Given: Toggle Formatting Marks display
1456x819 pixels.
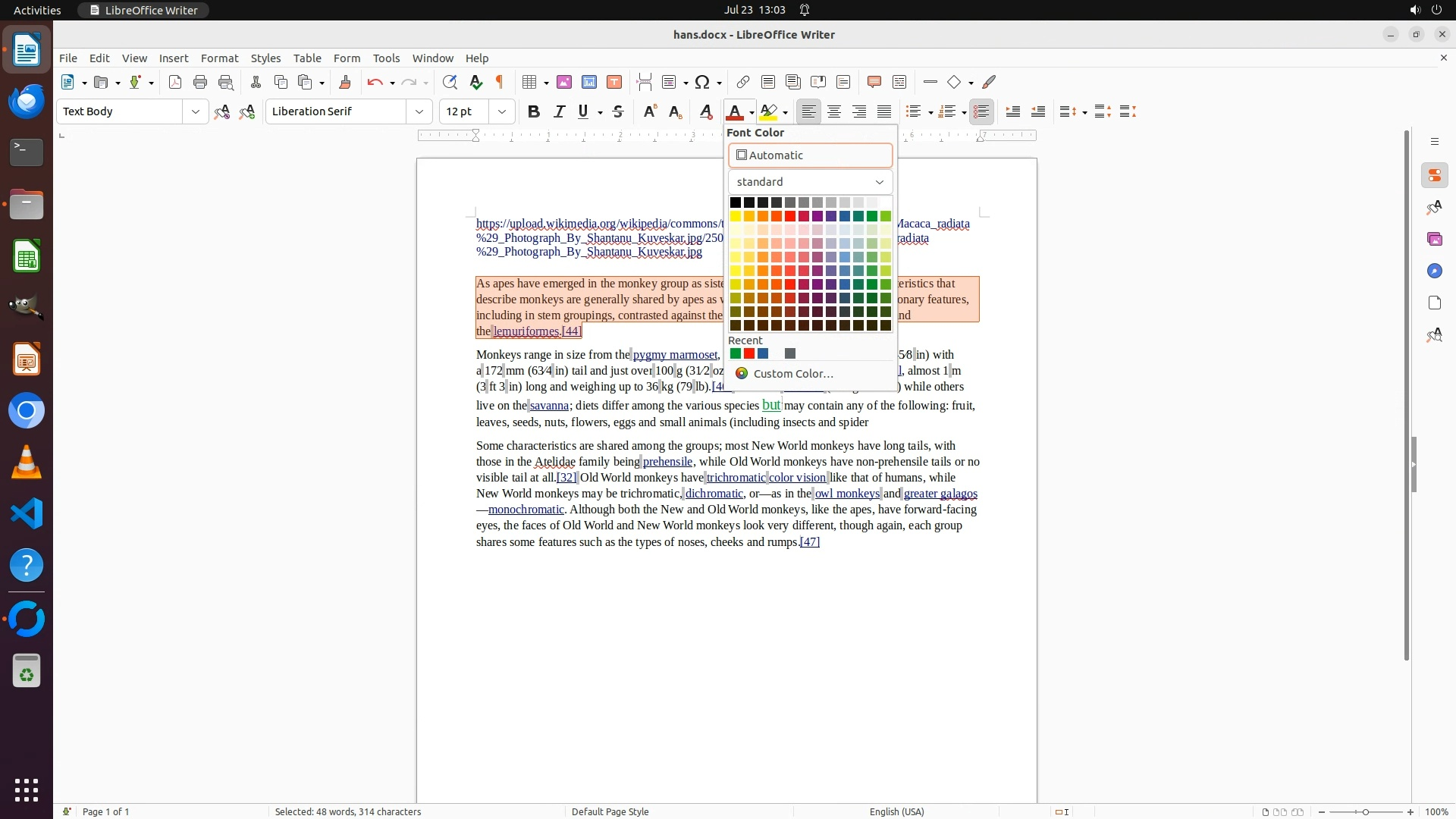Looking at the screenshot, I should 500,82.
